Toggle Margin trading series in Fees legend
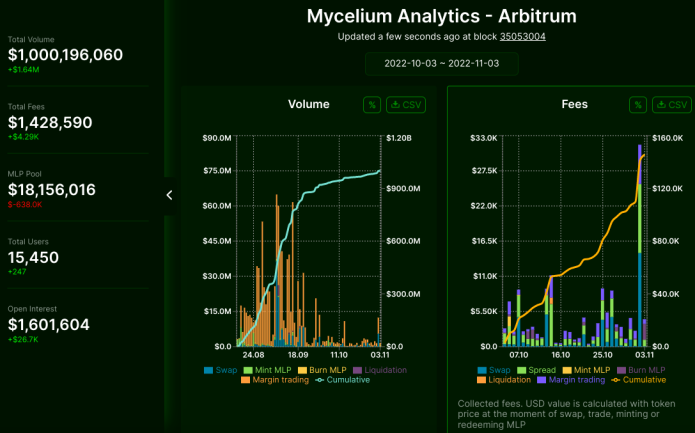This screenshot has width=695, height=433. pyautogui.click(x=571, y=380)
